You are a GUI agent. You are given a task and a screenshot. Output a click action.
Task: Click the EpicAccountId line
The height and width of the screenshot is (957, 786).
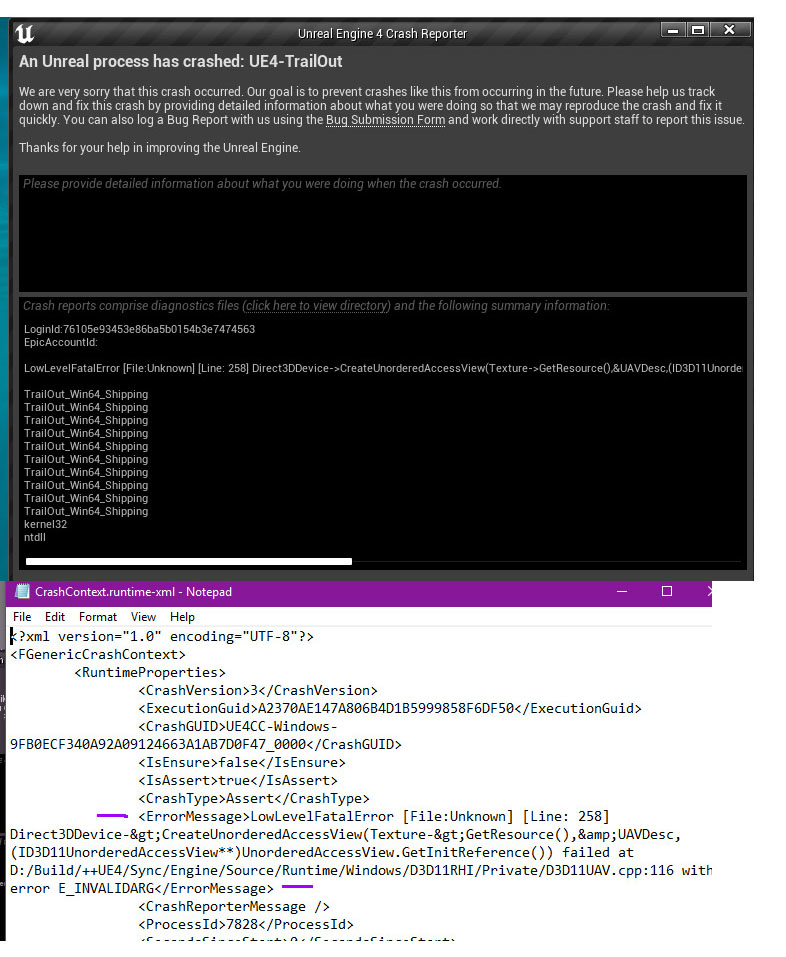click(x=60, y=342)
